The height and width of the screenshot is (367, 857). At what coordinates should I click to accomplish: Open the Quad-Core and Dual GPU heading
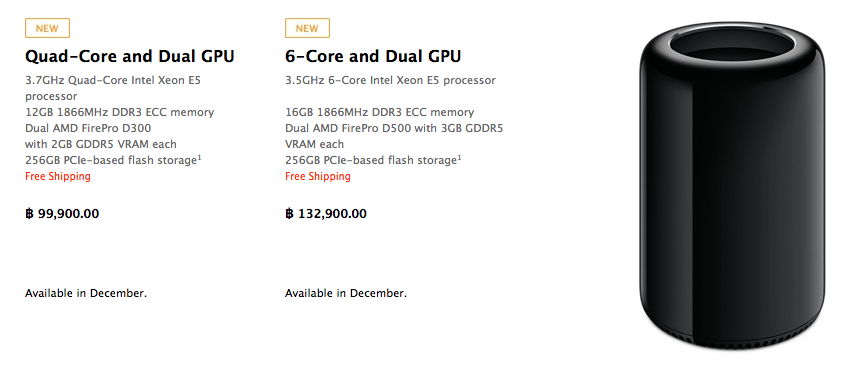(x=130, y=56)
